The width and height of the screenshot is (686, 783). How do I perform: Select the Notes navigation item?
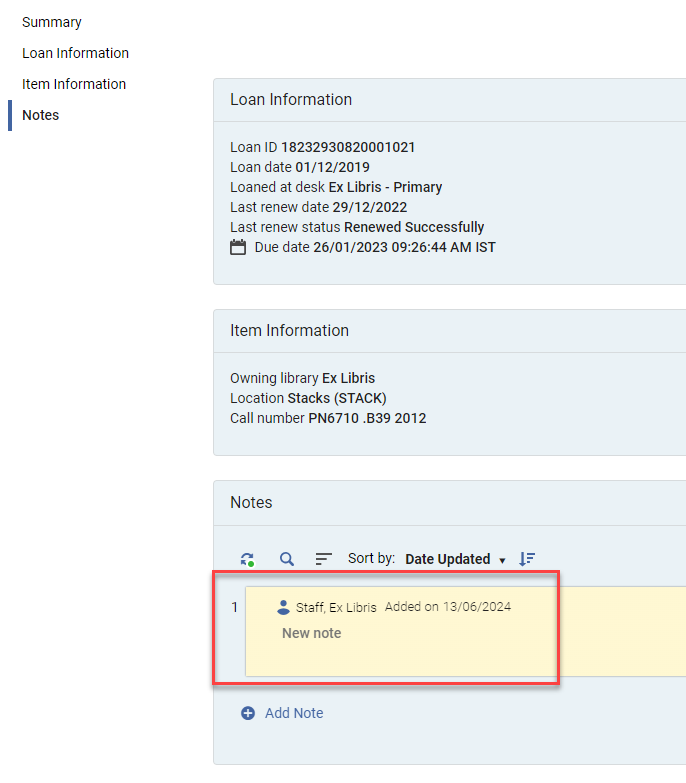(x=41, y=115)
